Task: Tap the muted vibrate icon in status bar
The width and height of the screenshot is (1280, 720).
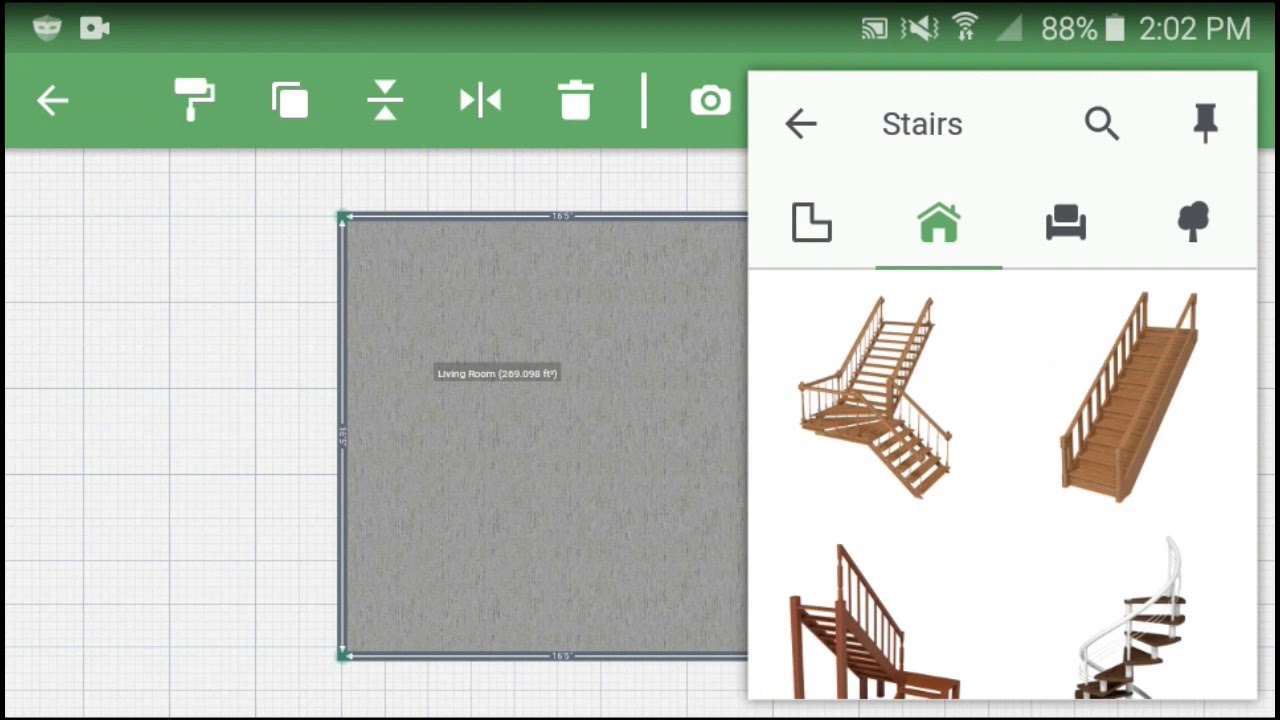Action: pos(919,29)
